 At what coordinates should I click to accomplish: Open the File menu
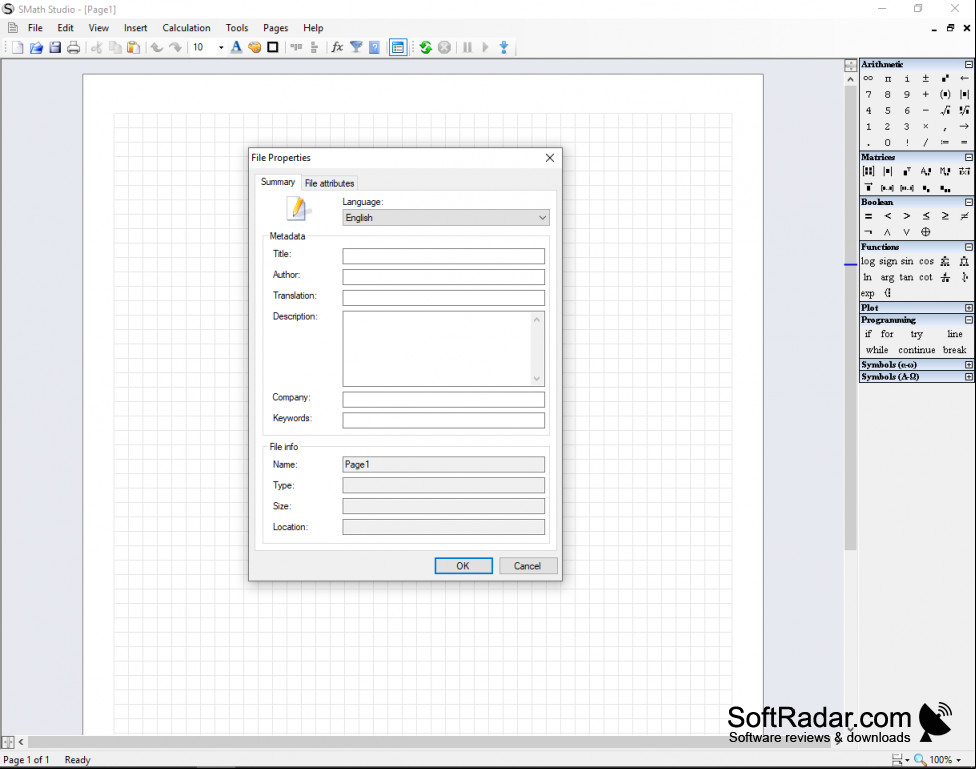point(35,28)
